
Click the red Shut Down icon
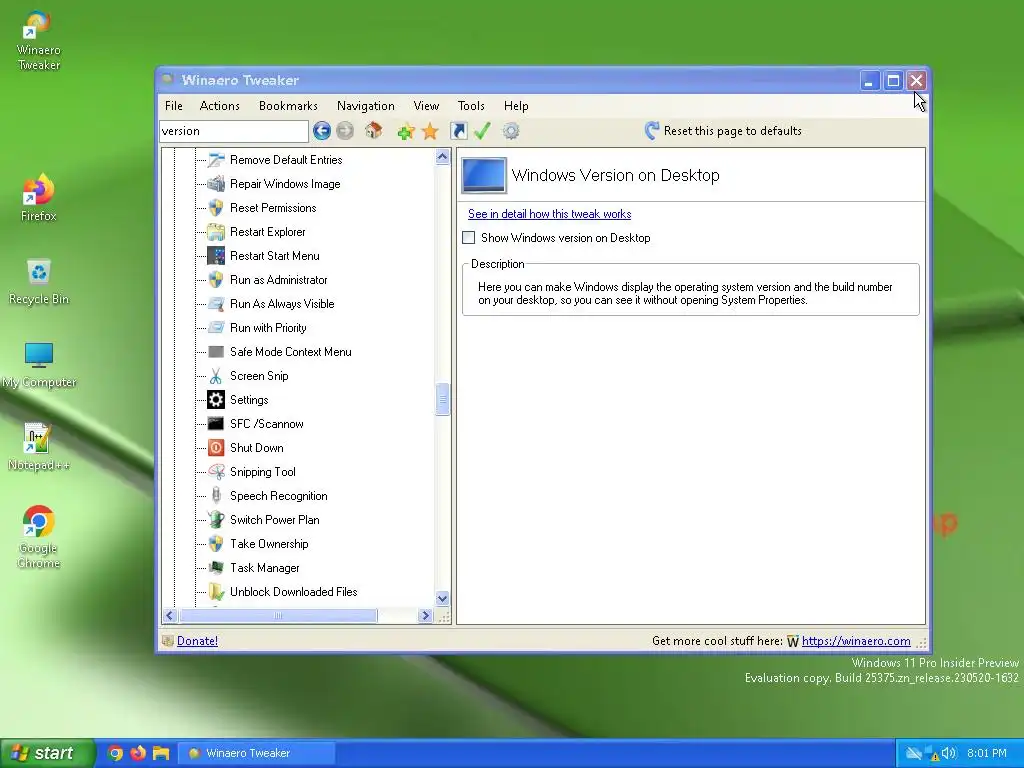[216, 448]
